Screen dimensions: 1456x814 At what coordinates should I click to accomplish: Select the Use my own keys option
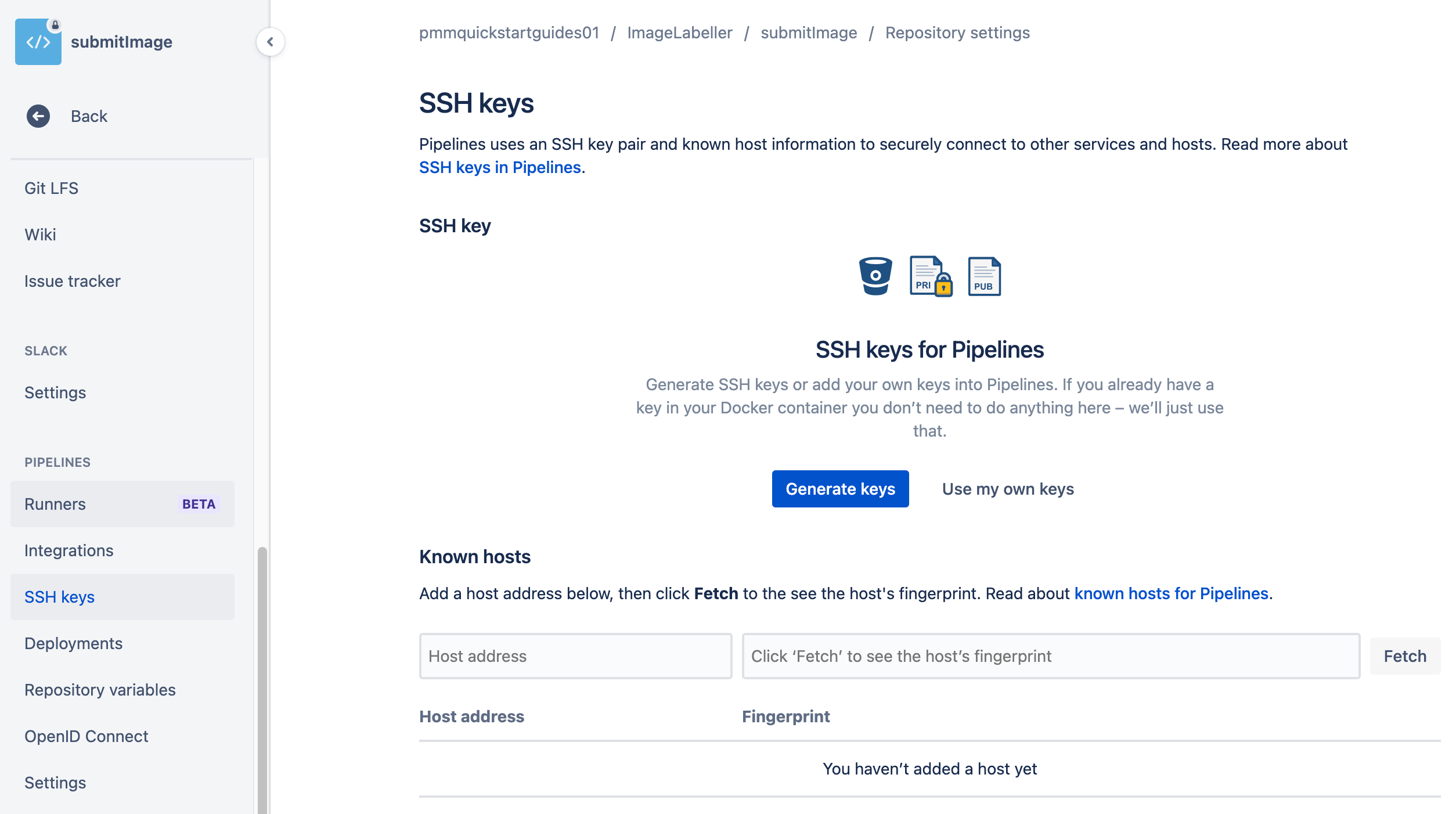point(1008,488)
